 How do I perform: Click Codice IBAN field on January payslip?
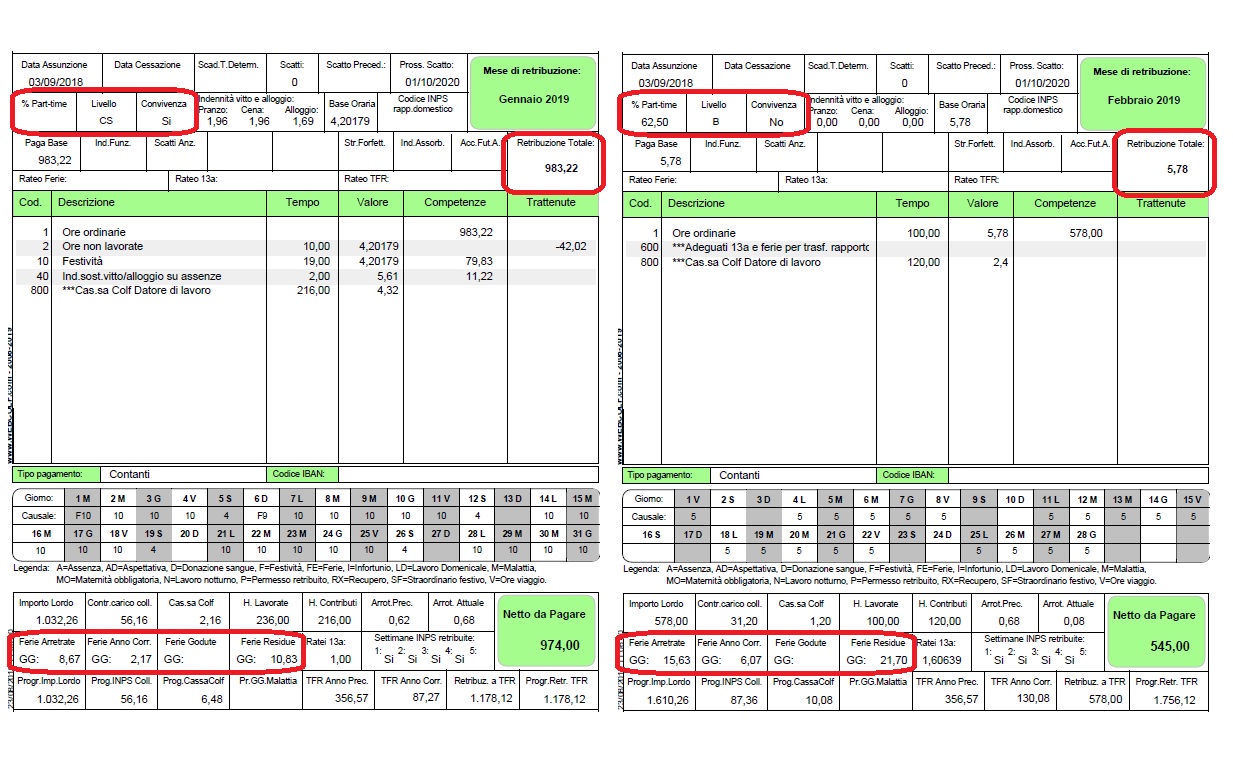(467, 474)
